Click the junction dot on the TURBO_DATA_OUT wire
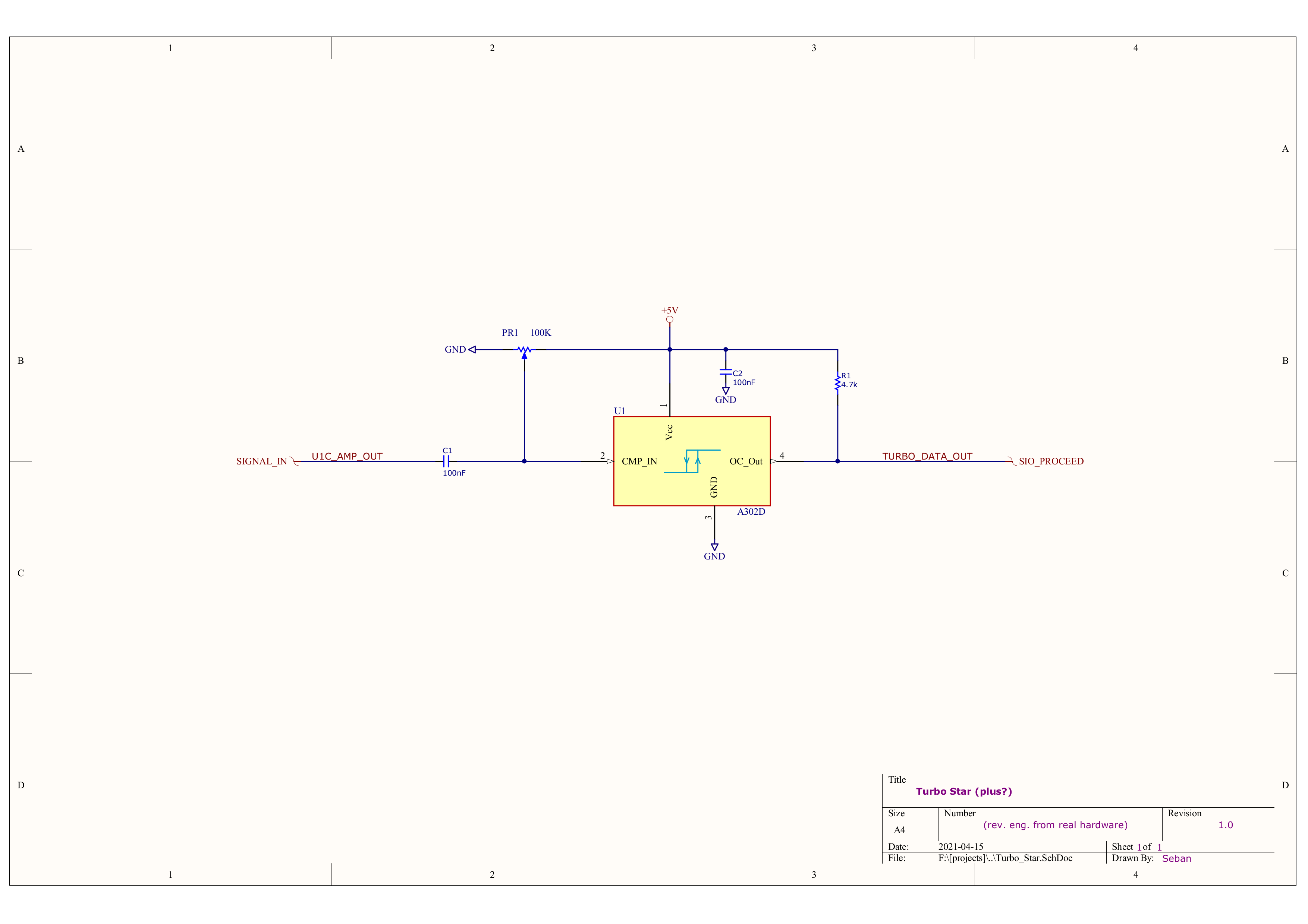The width and height of the screenshot is (1308, 924). (x=837, y=461)
